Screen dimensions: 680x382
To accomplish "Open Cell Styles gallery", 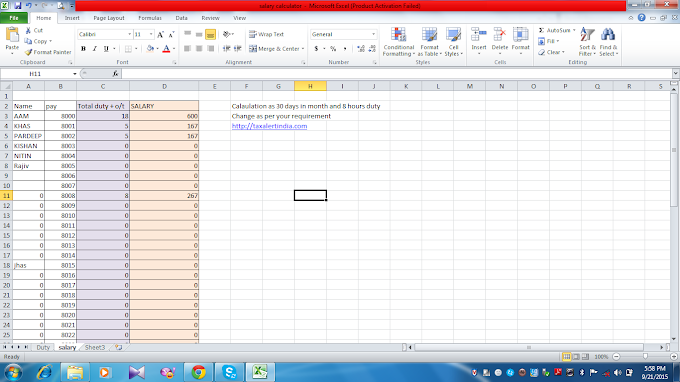I will 453,42.
